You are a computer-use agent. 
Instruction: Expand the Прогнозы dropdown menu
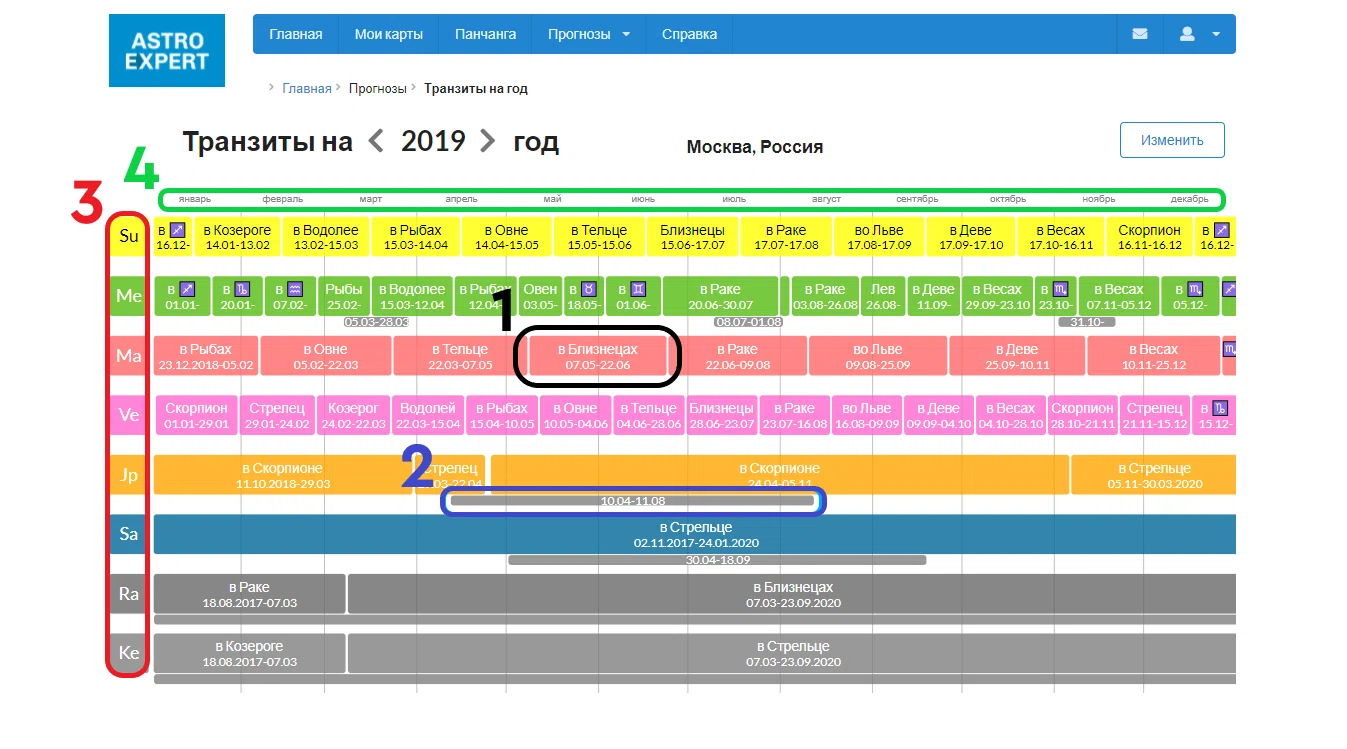pyautogui.click(x=589, y=34)
